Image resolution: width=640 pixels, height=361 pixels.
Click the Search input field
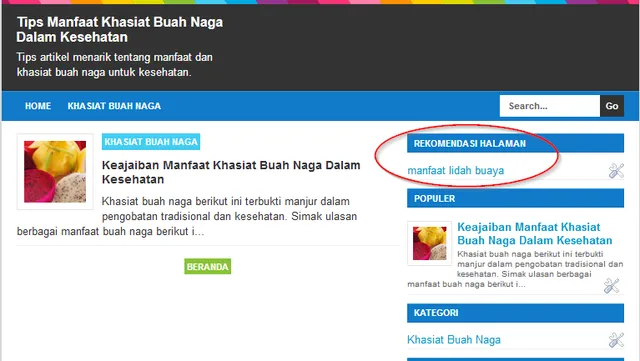[x=550, y=106]
